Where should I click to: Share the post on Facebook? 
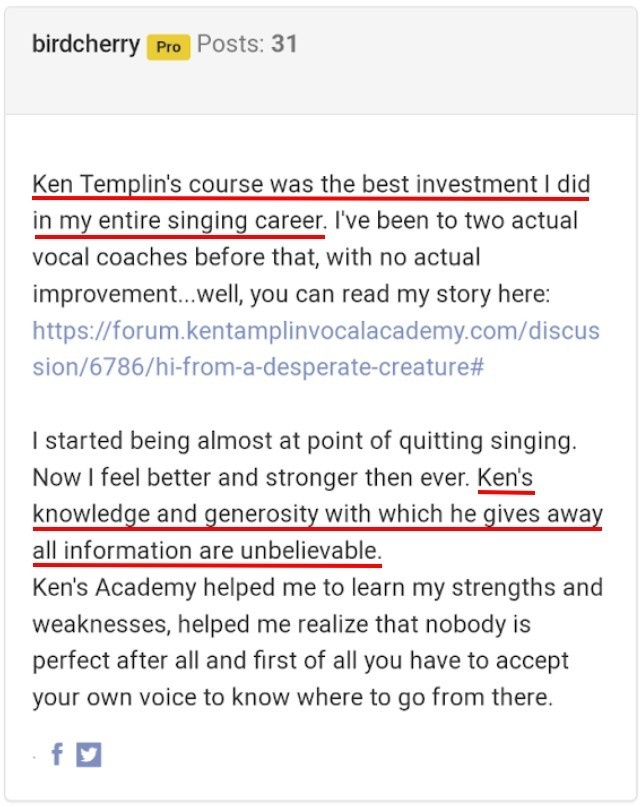click(x=57, y=755)
